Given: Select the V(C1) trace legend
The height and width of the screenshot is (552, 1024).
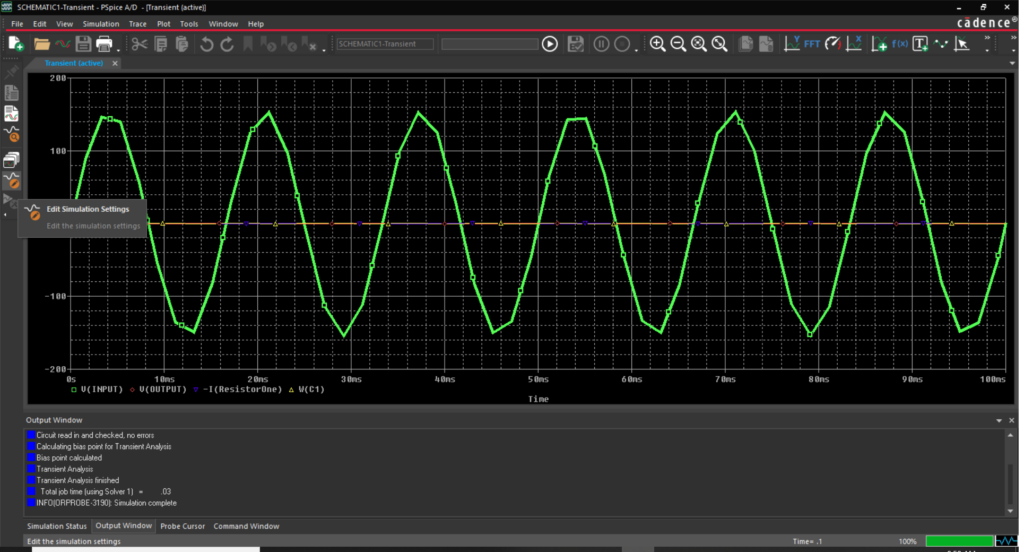Looking at the screenshot, I should (306, 389).
